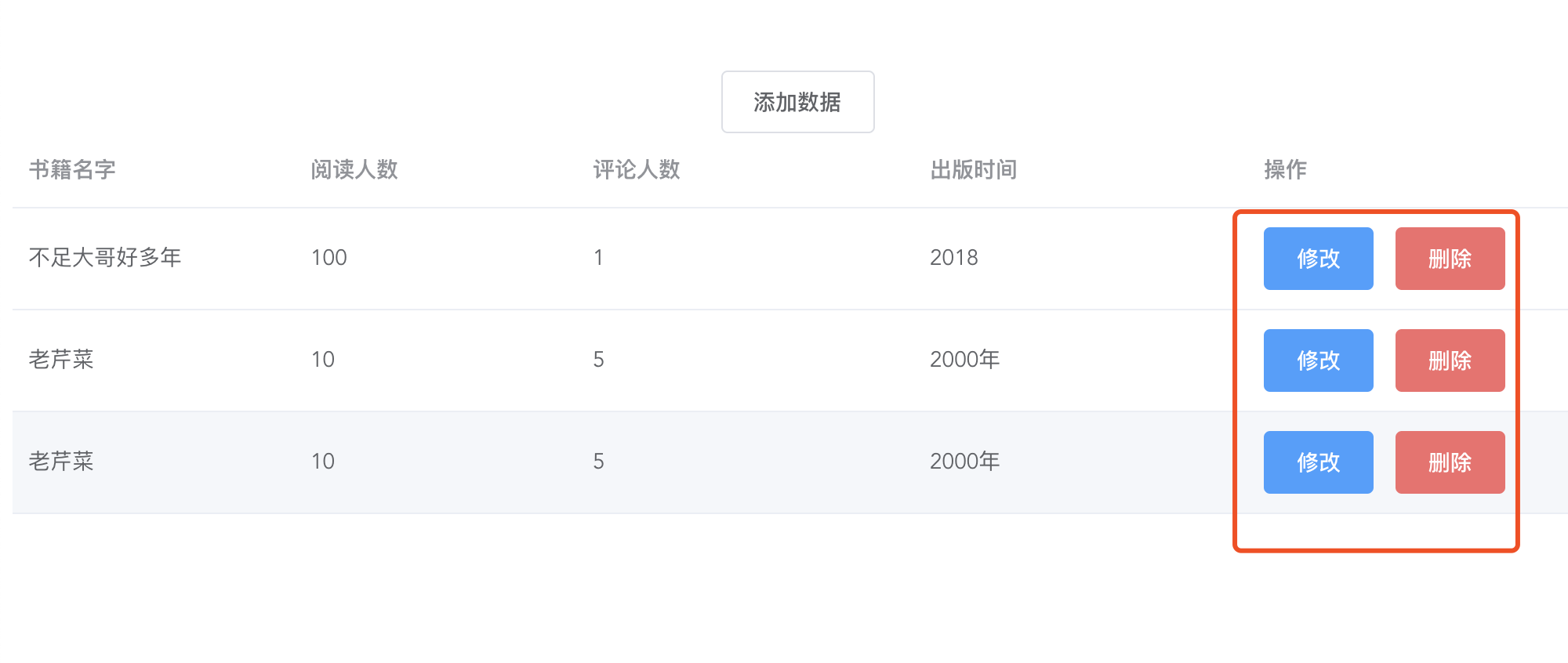Screen dimensions: 1568x663
Task: Select the 评论人数 column header
Action: (637, 169)
